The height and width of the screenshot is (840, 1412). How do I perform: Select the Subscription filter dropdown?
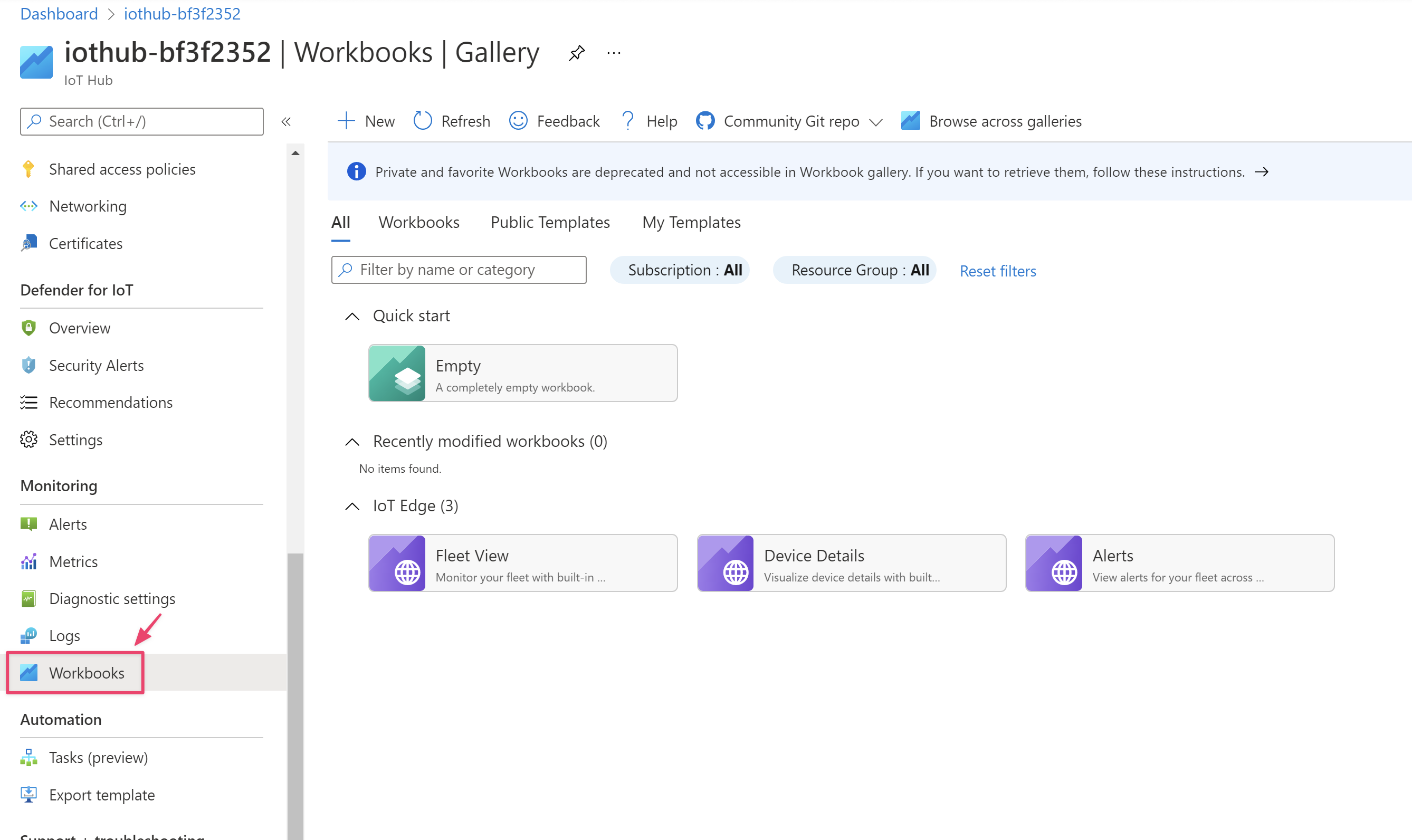[684, 270]
